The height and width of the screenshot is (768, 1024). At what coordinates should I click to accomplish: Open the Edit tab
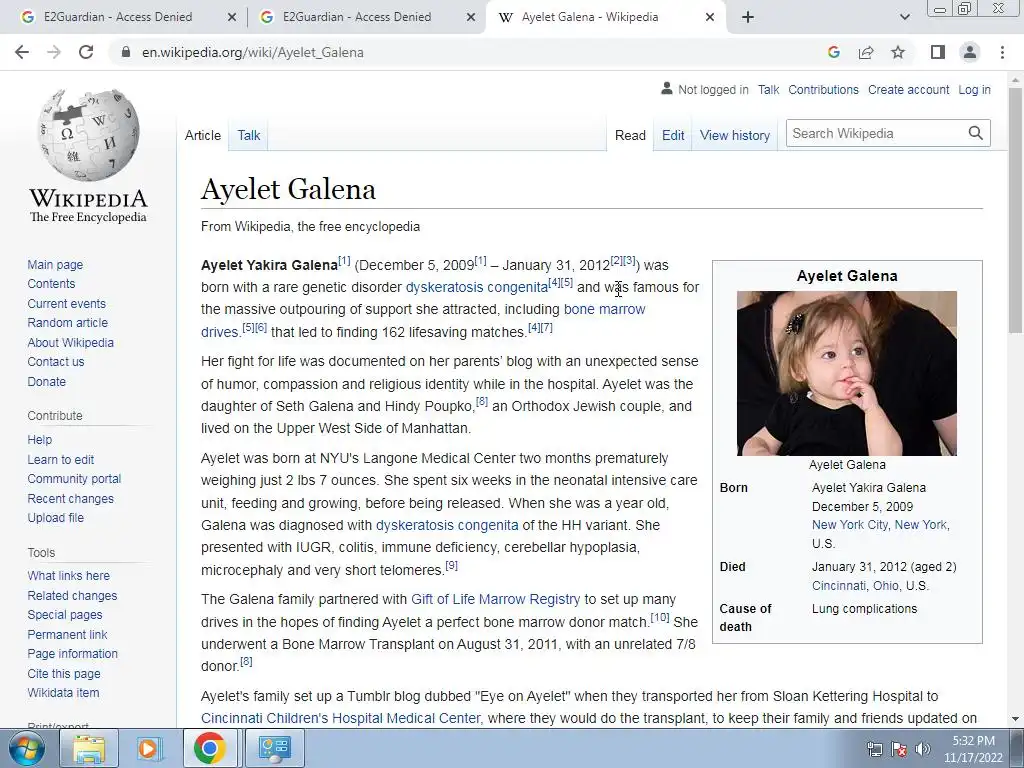tap(673, 135)
